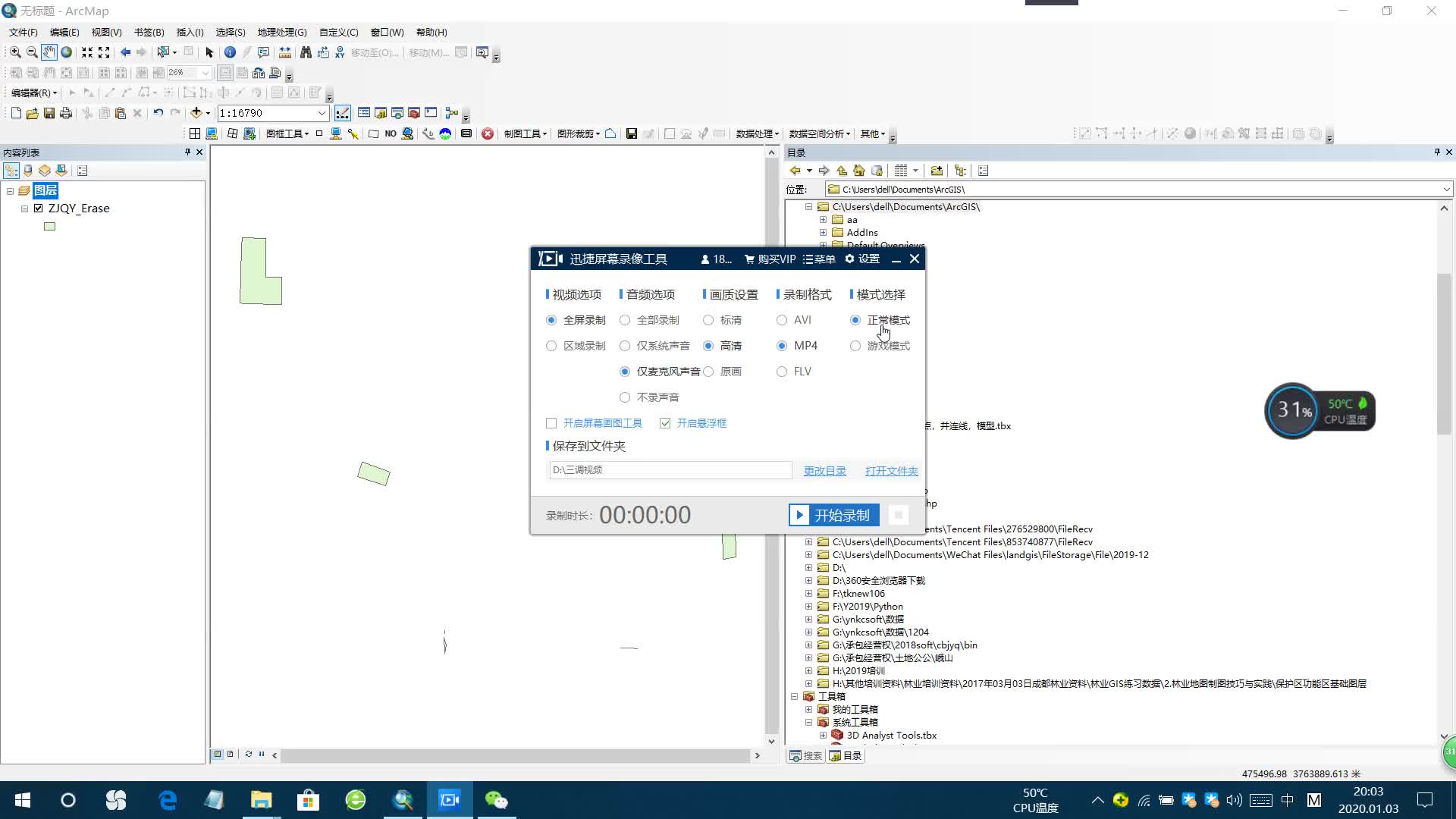Select the Identify info tool
The width and height of the screenshot is (1456, 819).
[230, 52]
